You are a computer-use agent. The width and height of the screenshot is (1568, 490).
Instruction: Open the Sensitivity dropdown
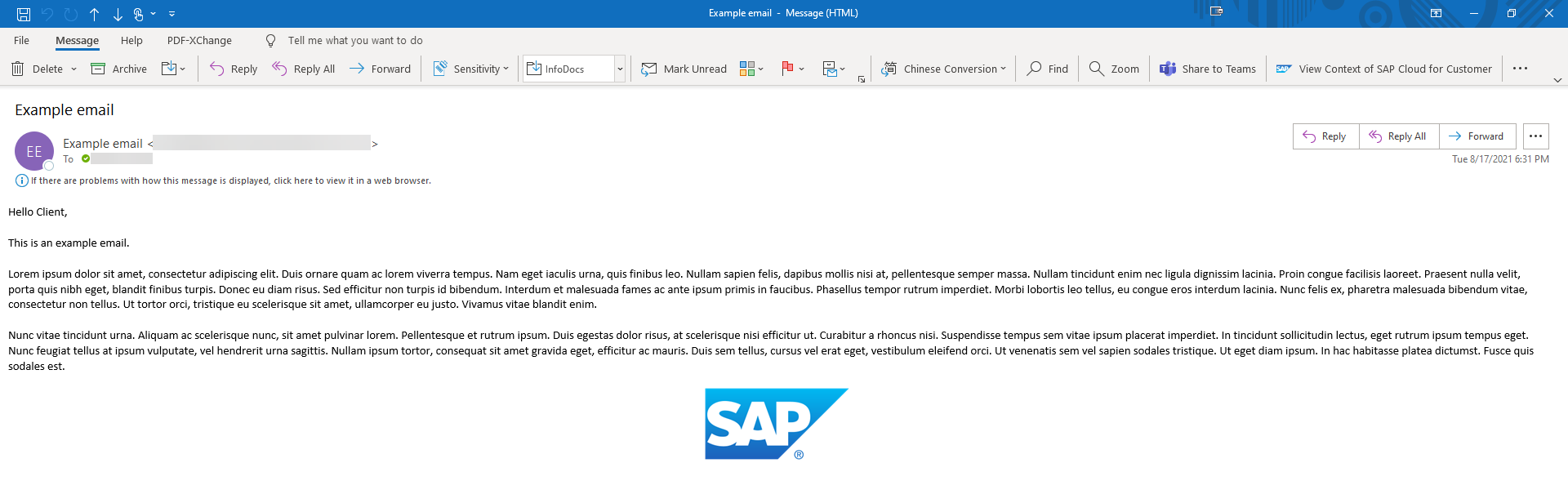470,69
